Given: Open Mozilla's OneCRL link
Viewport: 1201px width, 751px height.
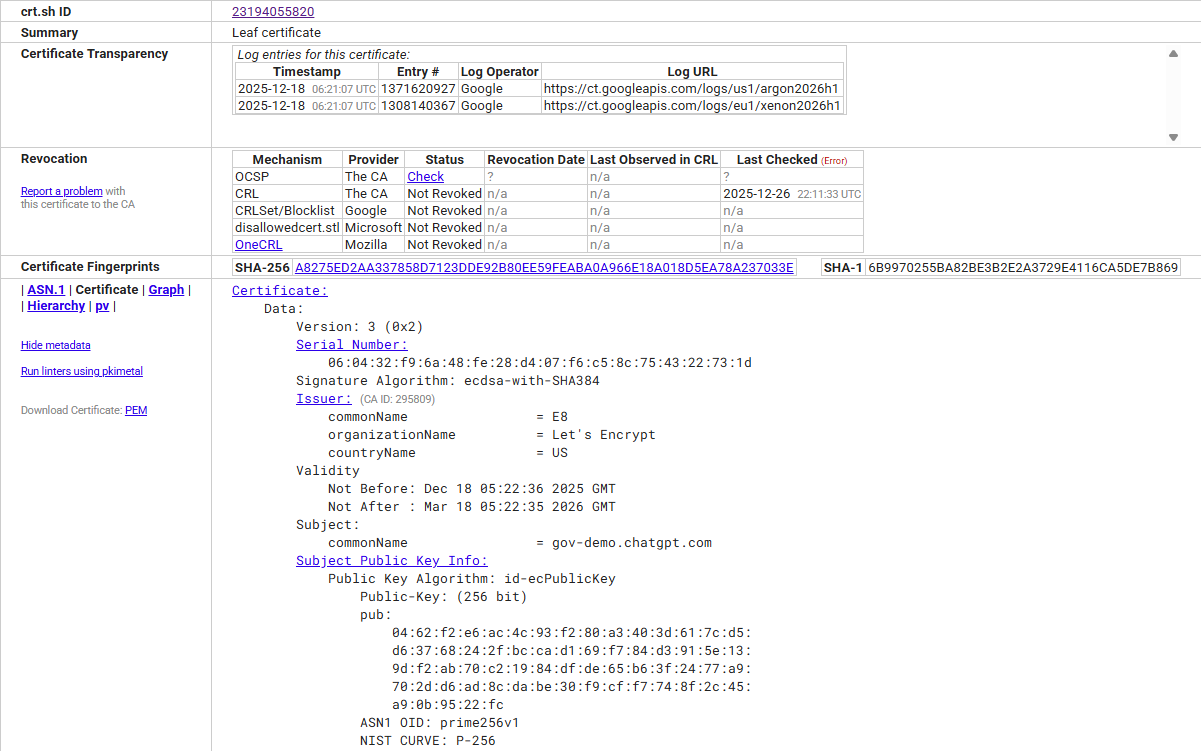Looking at the screenshot, I should pyautogui.click(x=259, y=244).
